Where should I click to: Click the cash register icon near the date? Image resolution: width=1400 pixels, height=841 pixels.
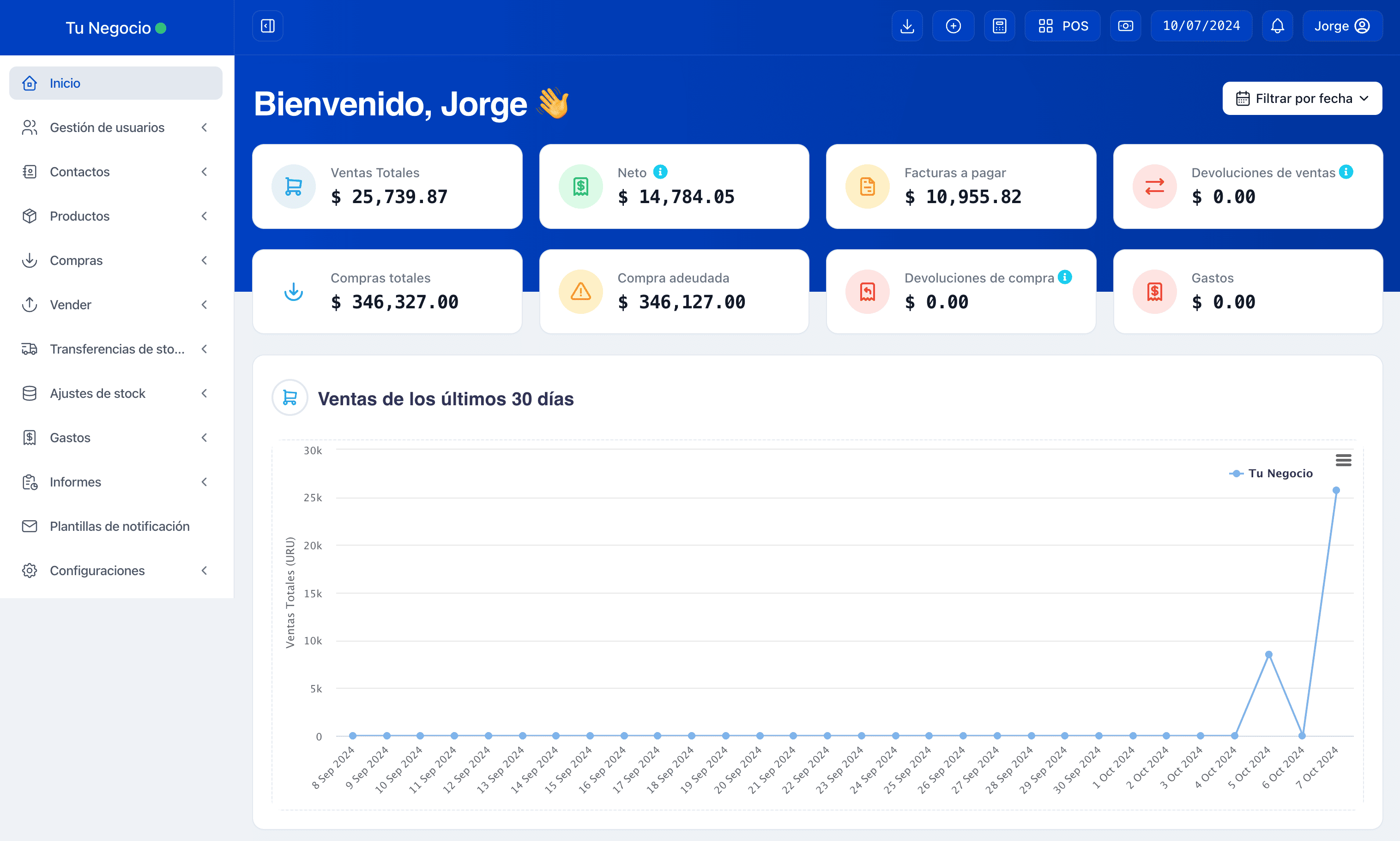pos(1126,25)
